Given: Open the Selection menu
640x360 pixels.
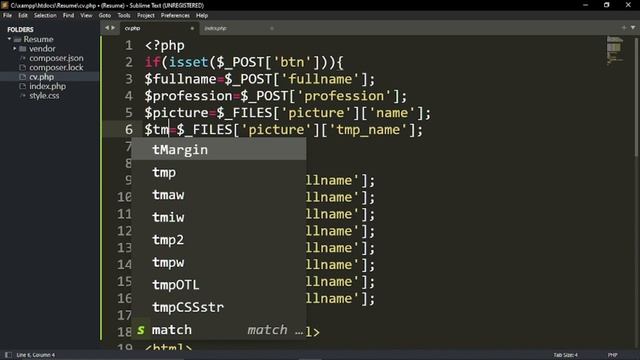Looking at the screenshot, I should (45, 16).
